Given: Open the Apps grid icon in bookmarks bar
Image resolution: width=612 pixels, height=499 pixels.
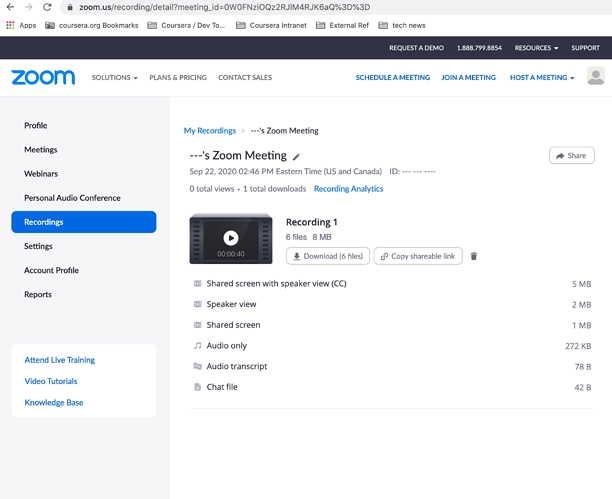Looking at the screenshot, I should 10,25.
